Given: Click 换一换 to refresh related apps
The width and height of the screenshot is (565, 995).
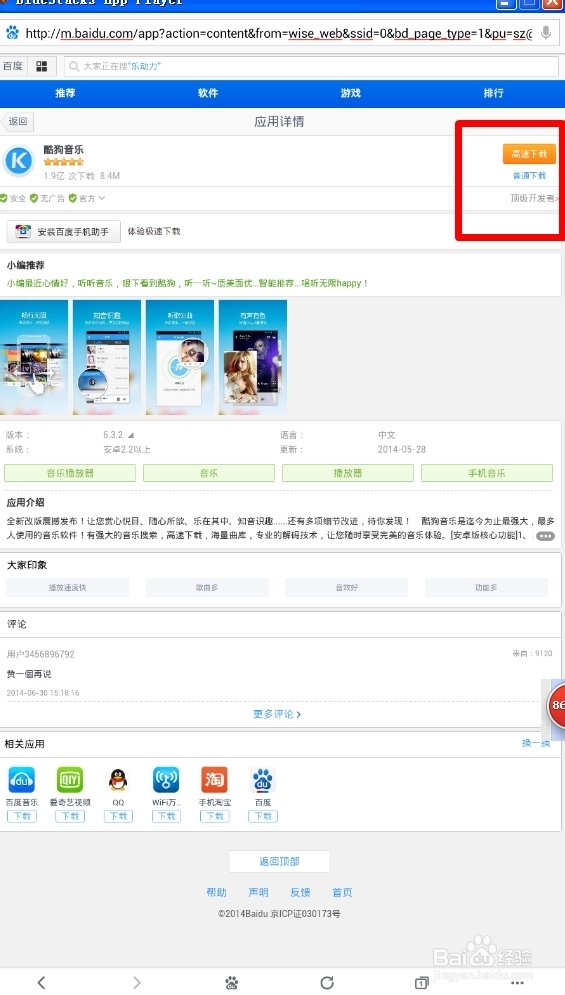Looking at the screenshot, I should click(x=535, y=743).
